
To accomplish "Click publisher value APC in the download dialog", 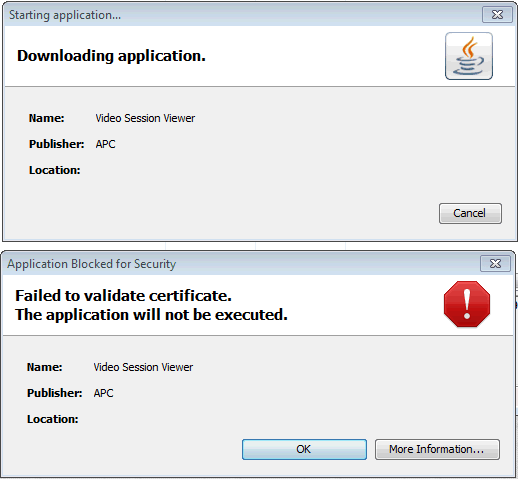I will 105,144.
